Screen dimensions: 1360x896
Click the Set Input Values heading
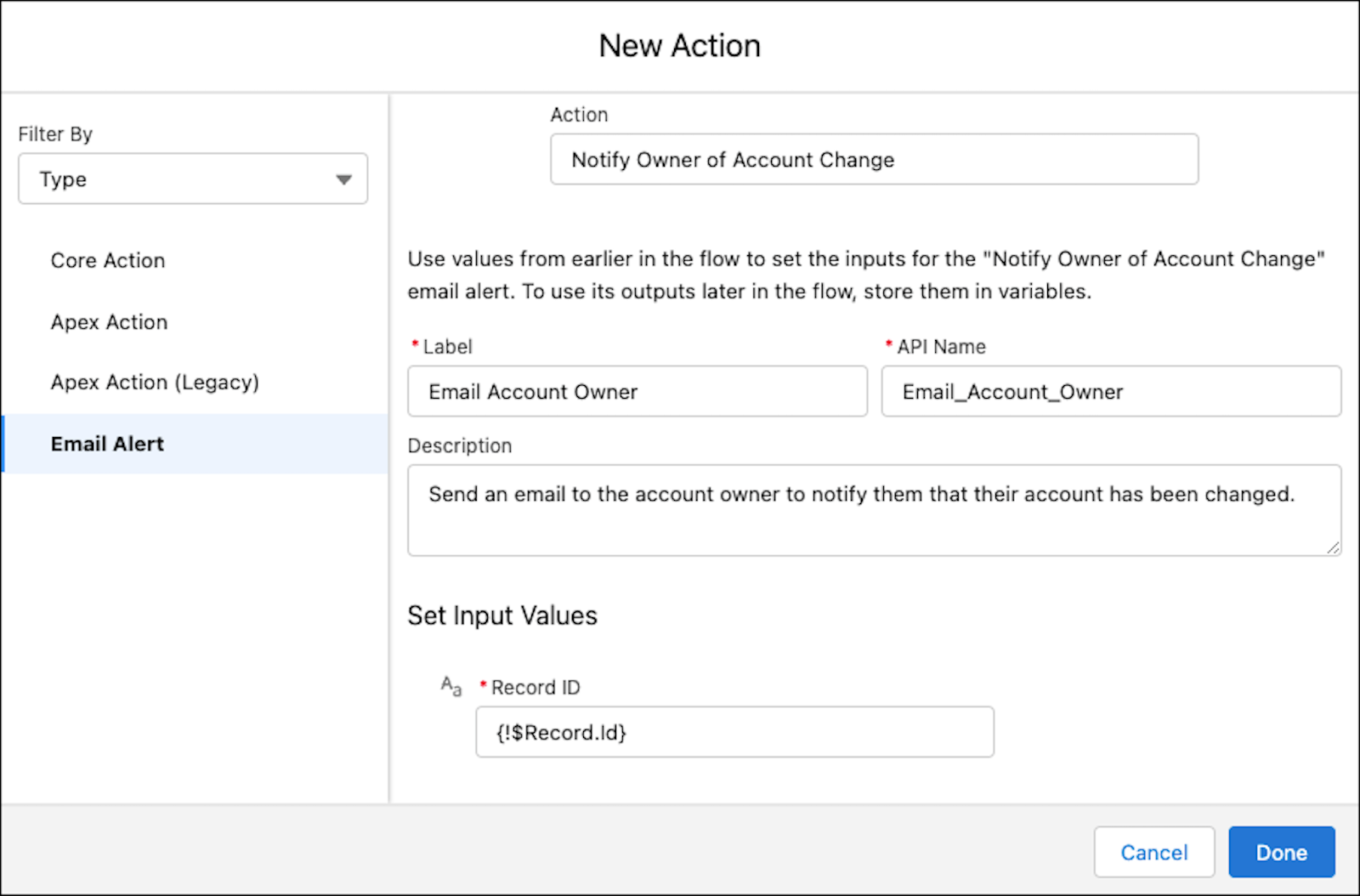(502, 615)
